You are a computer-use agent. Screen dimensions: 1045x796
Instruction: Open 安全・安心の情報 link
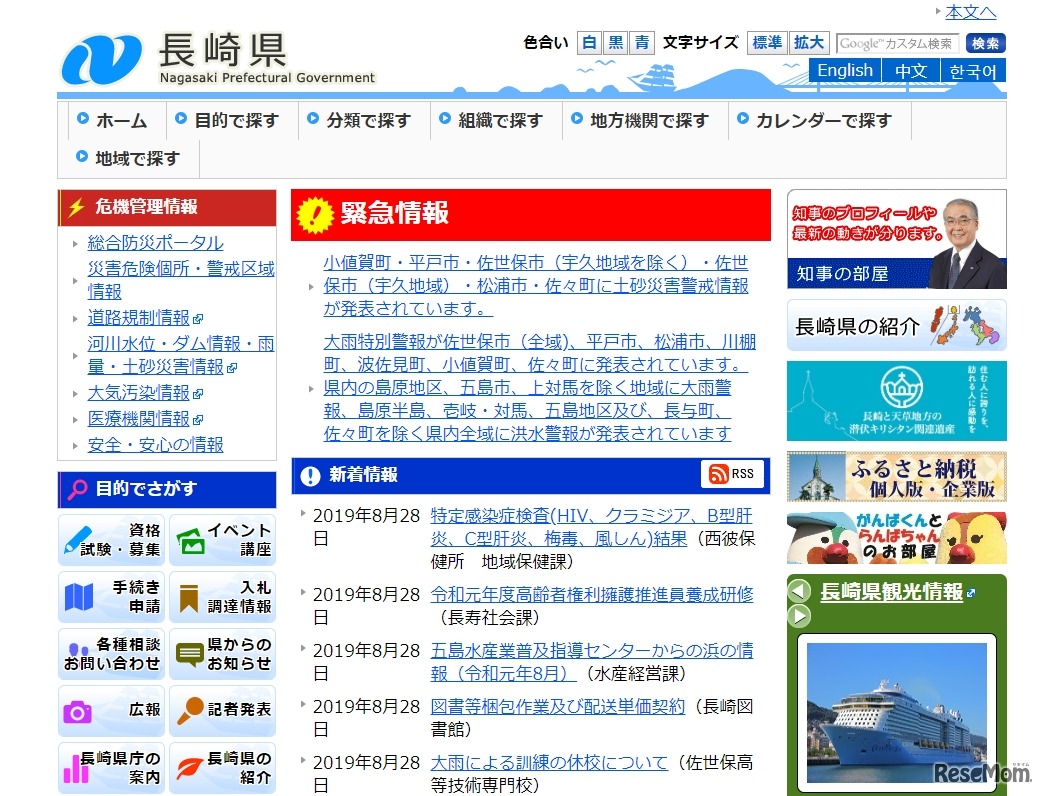click(155, 445)
